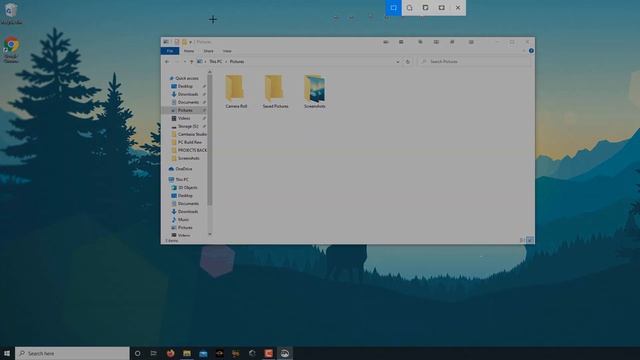Image resolution: width=640 pixels, height=360 pixels.
Task: Close the snipping toolbar
Action: [458, 8]
